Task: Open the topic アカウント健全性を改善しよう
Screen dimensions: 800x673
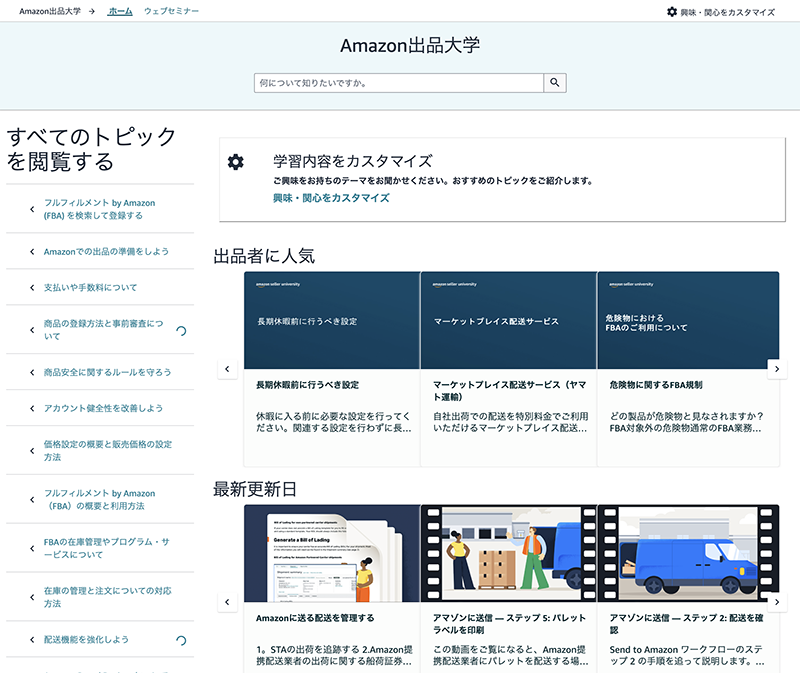Action: click(103, 408)
